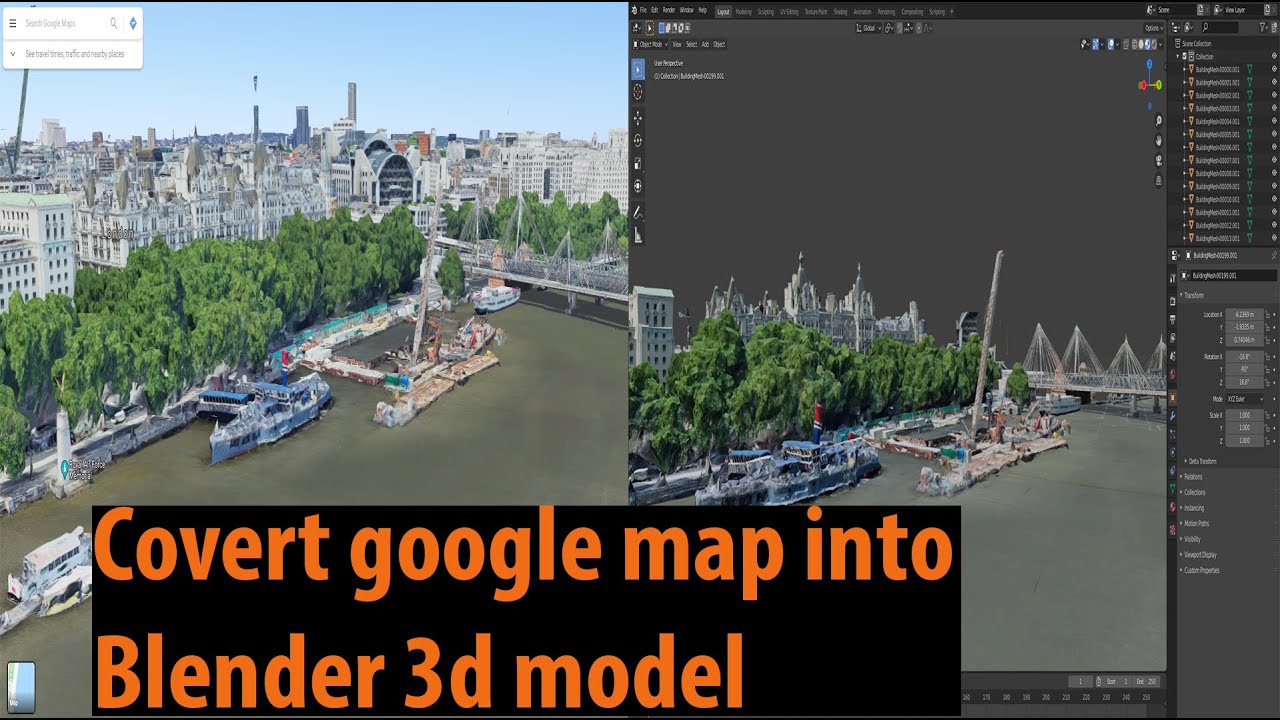The height and width of the screenshot is (720, 1280).
Task: Click the Google Maps directions icon
Action: pyautogui.click(x=132, y=23)
